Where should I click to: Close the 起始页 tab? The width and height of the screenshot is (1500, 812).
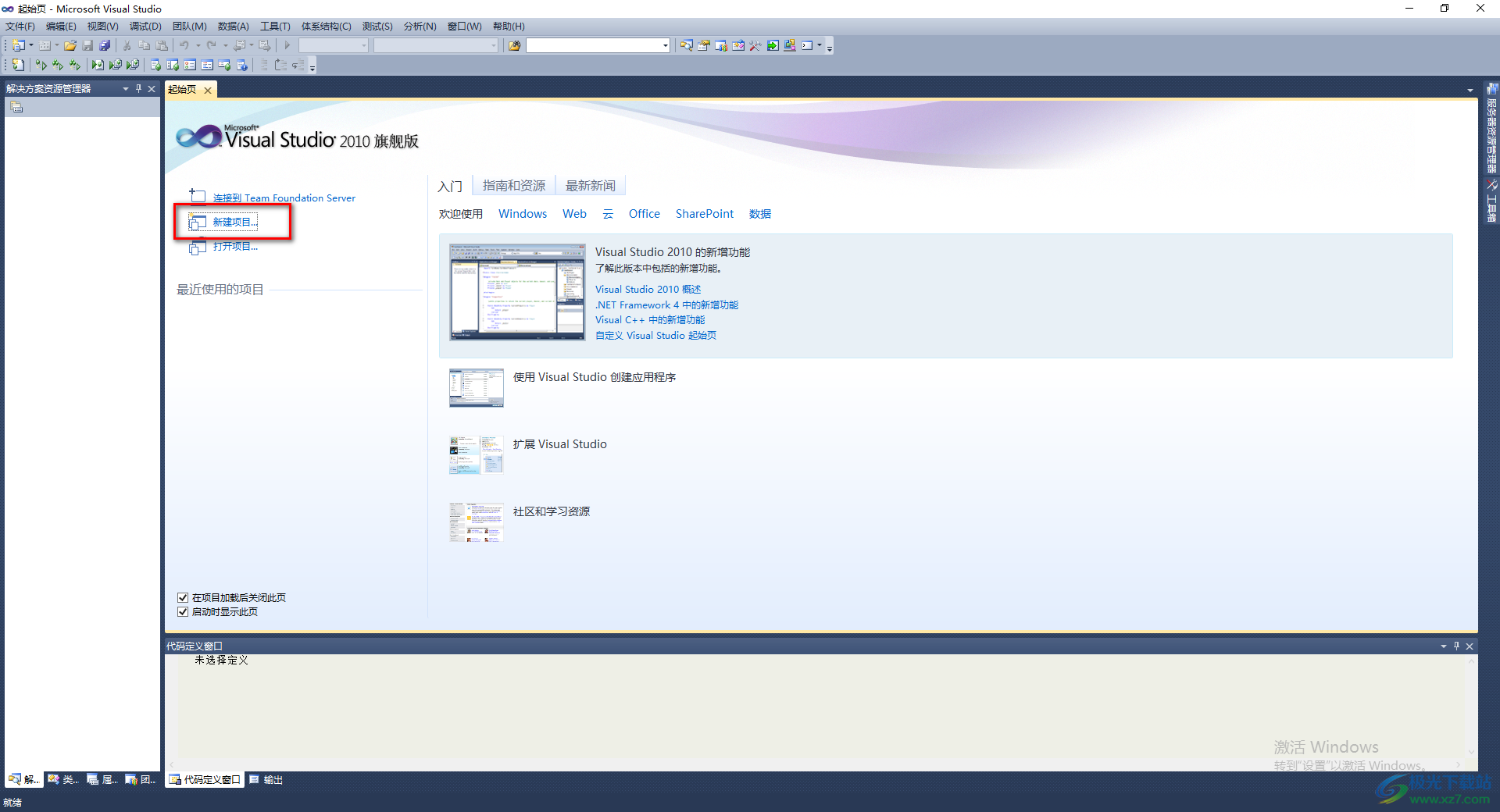[208, 91]
